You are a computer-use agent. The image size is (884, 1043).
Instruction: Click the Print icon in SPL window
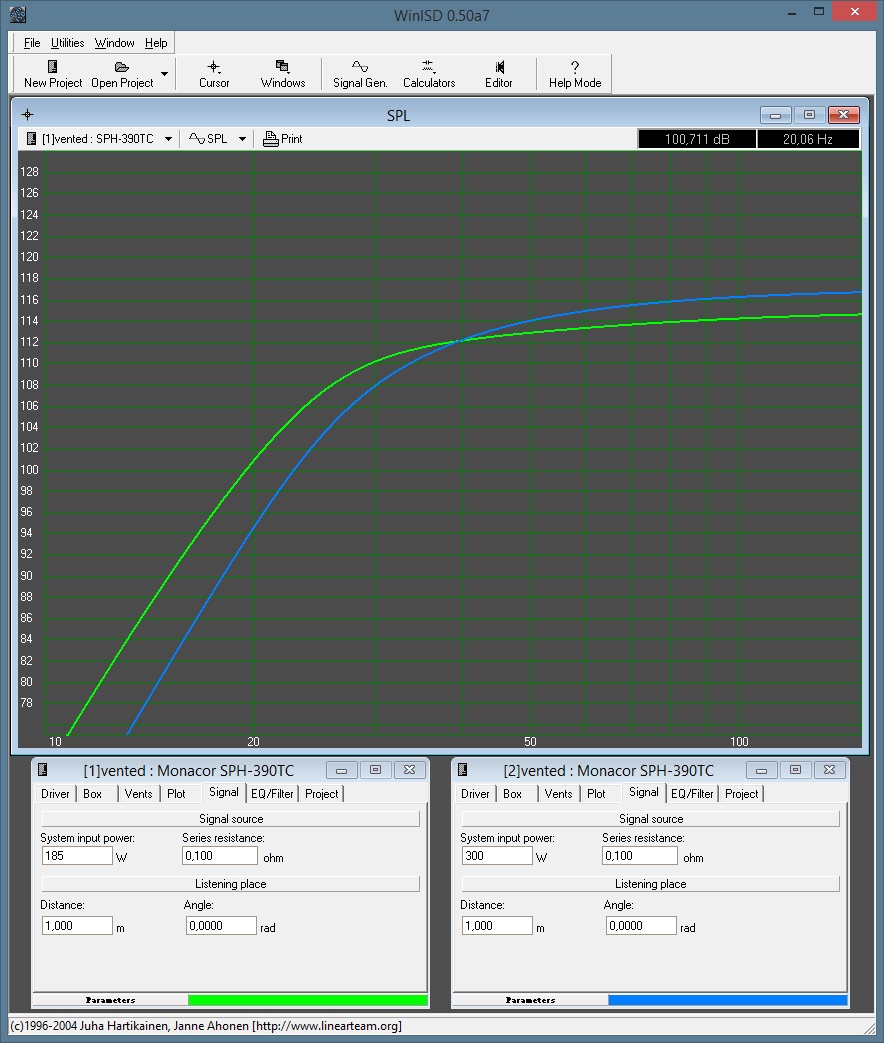point(271,139)
